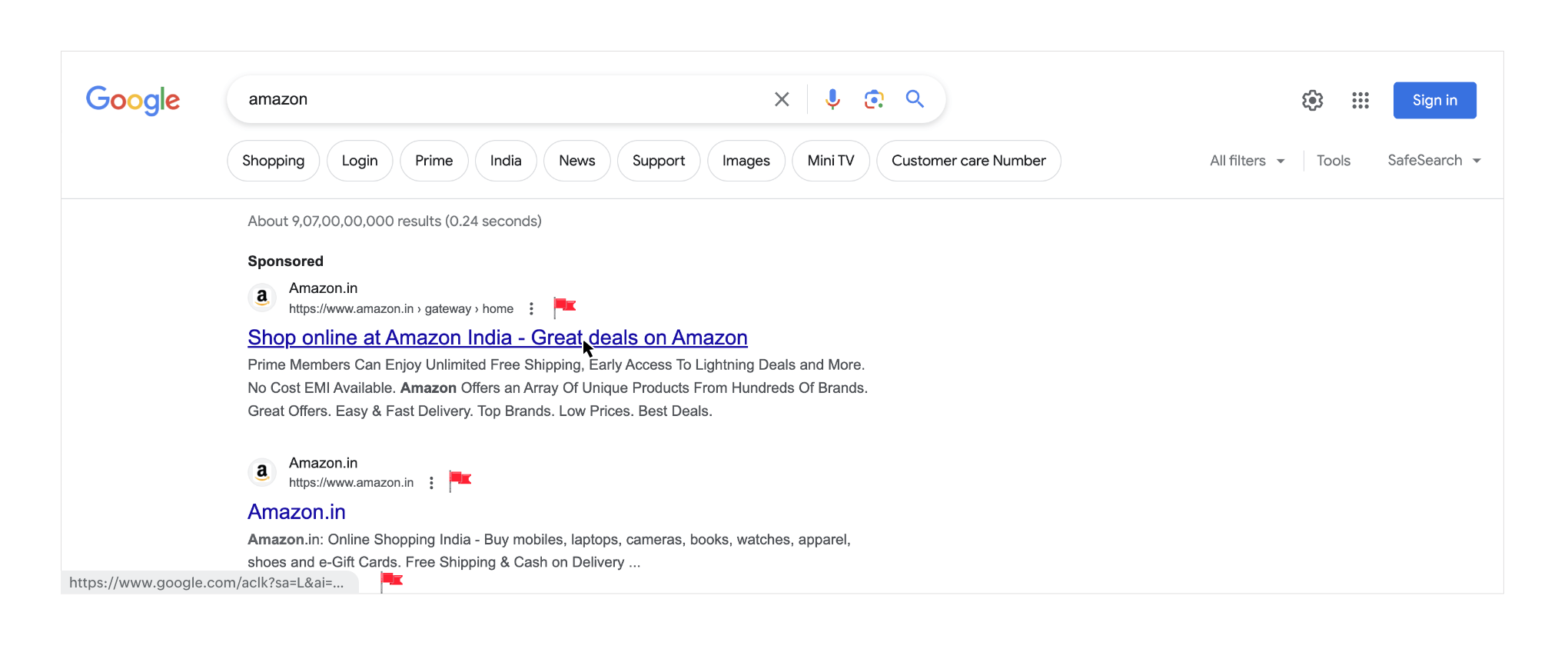Open the Amazon.in result title link
1568x649 pixels.
[x=297, y=512]
